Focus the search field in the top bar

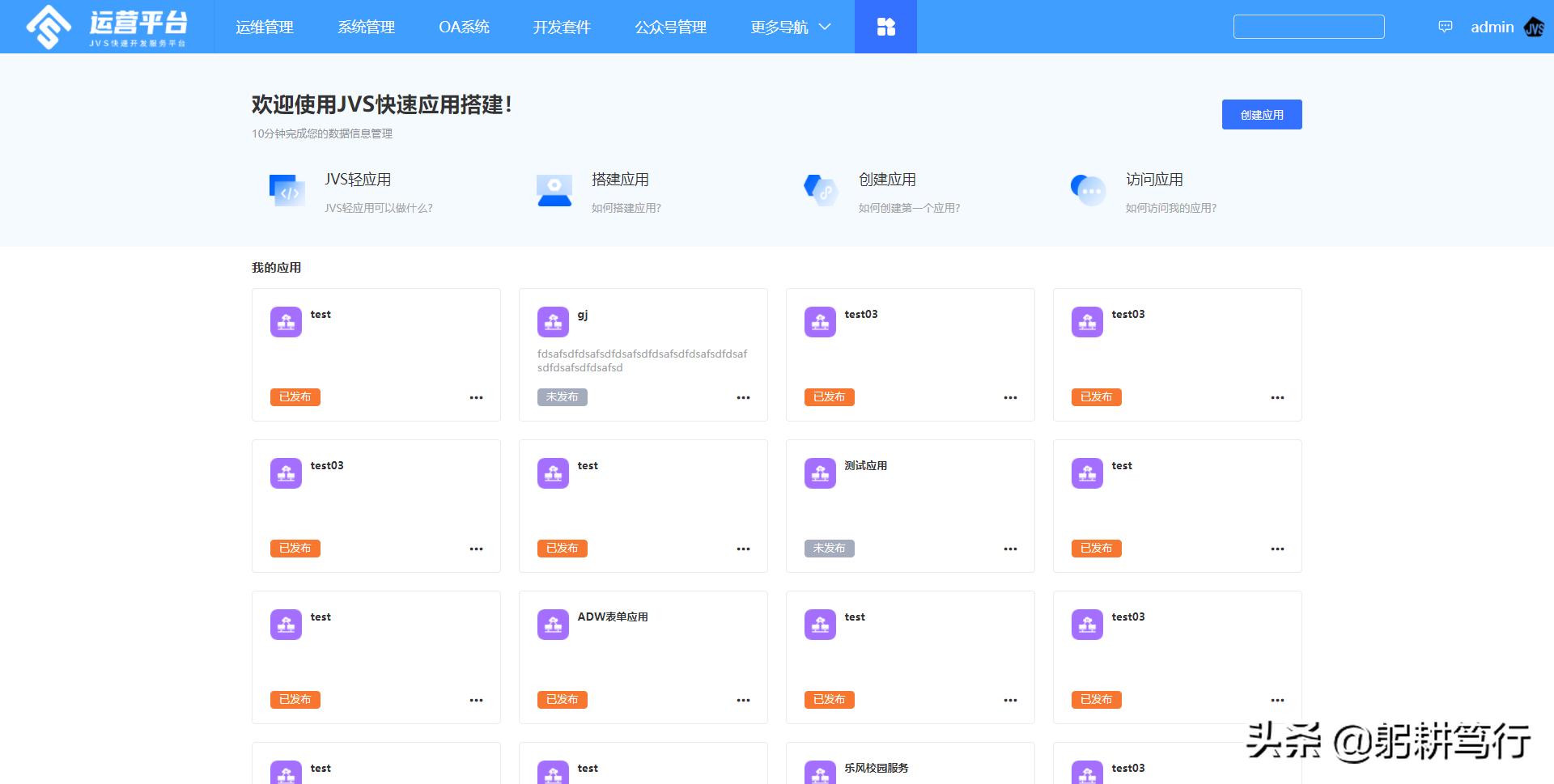click(x=1309, y=27)
